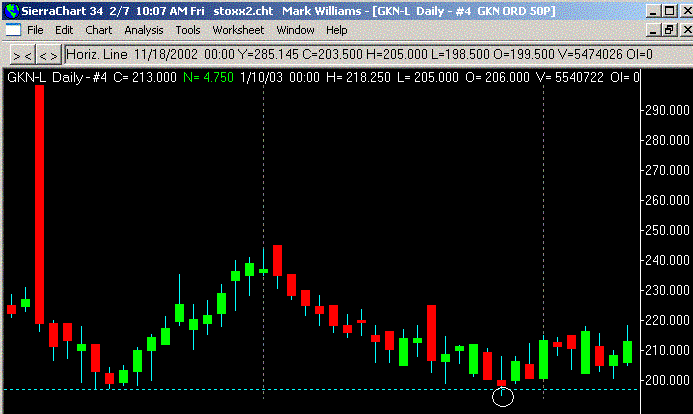Click the tallest red candlestick at chart left
The width and height of the screenshot is (693, 414).
coord(39,200)
